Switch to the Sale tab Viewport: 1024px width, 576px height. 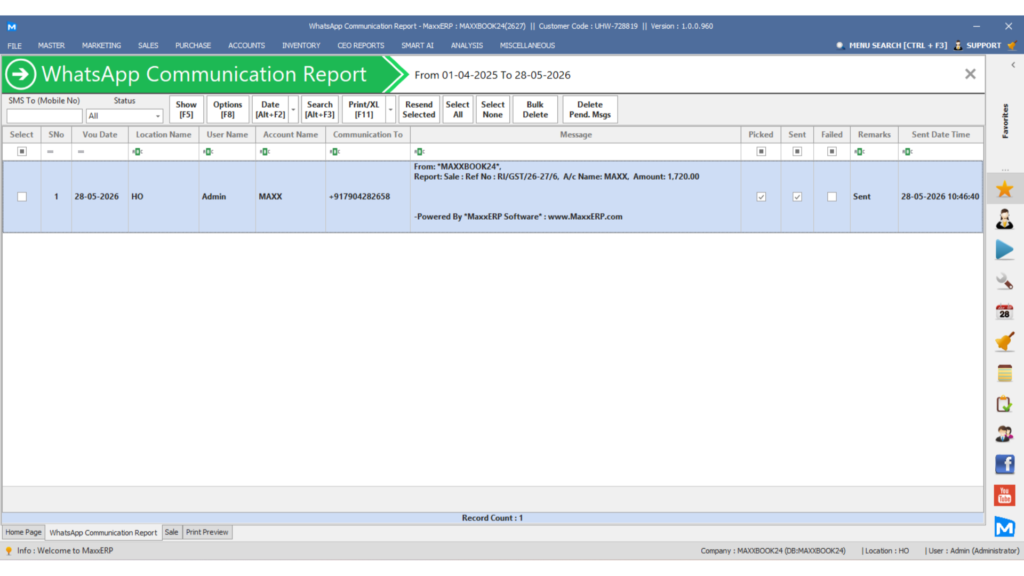point(171,532)
